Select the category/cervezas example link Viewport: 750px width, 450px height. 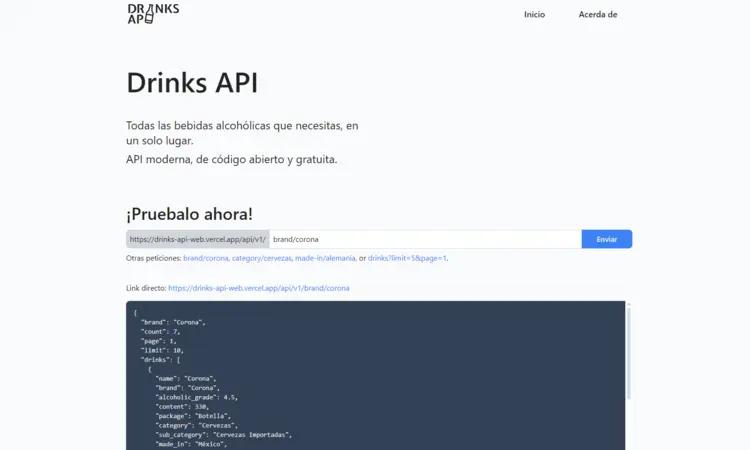coord(262,258)
